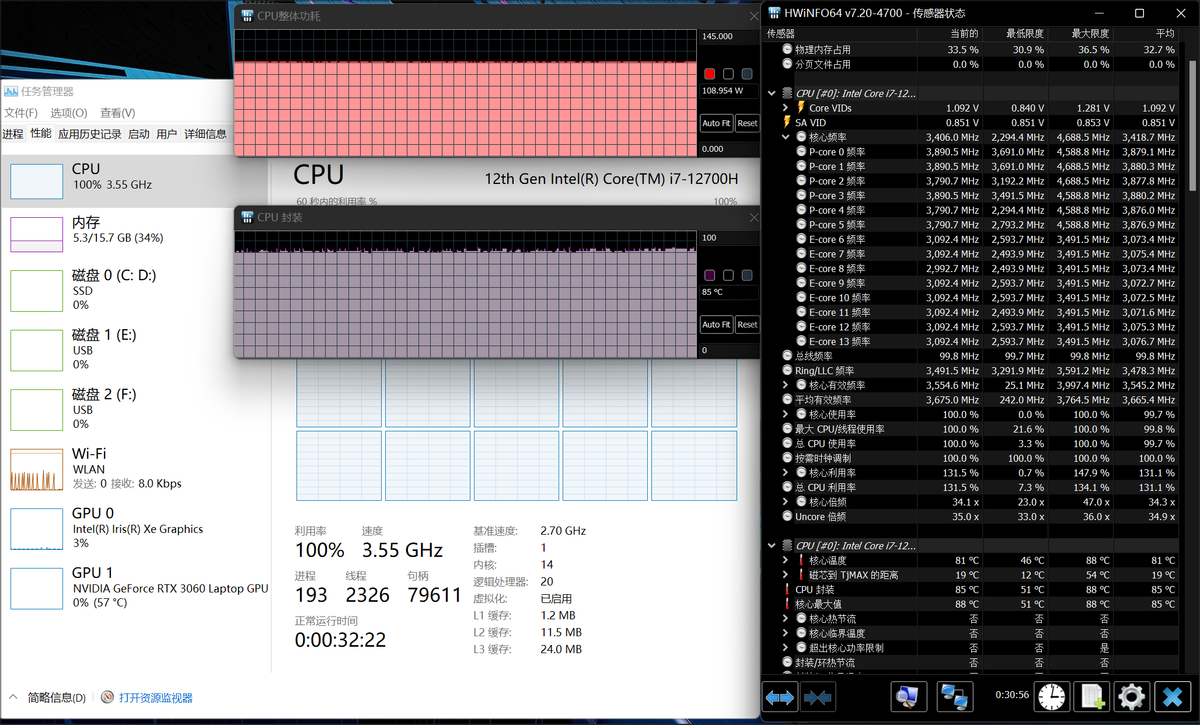The width and height of the screenshot is (1200, 725).
Task: Open the 查看(V) menu in Task Manager
Action: tap(117, 113)
